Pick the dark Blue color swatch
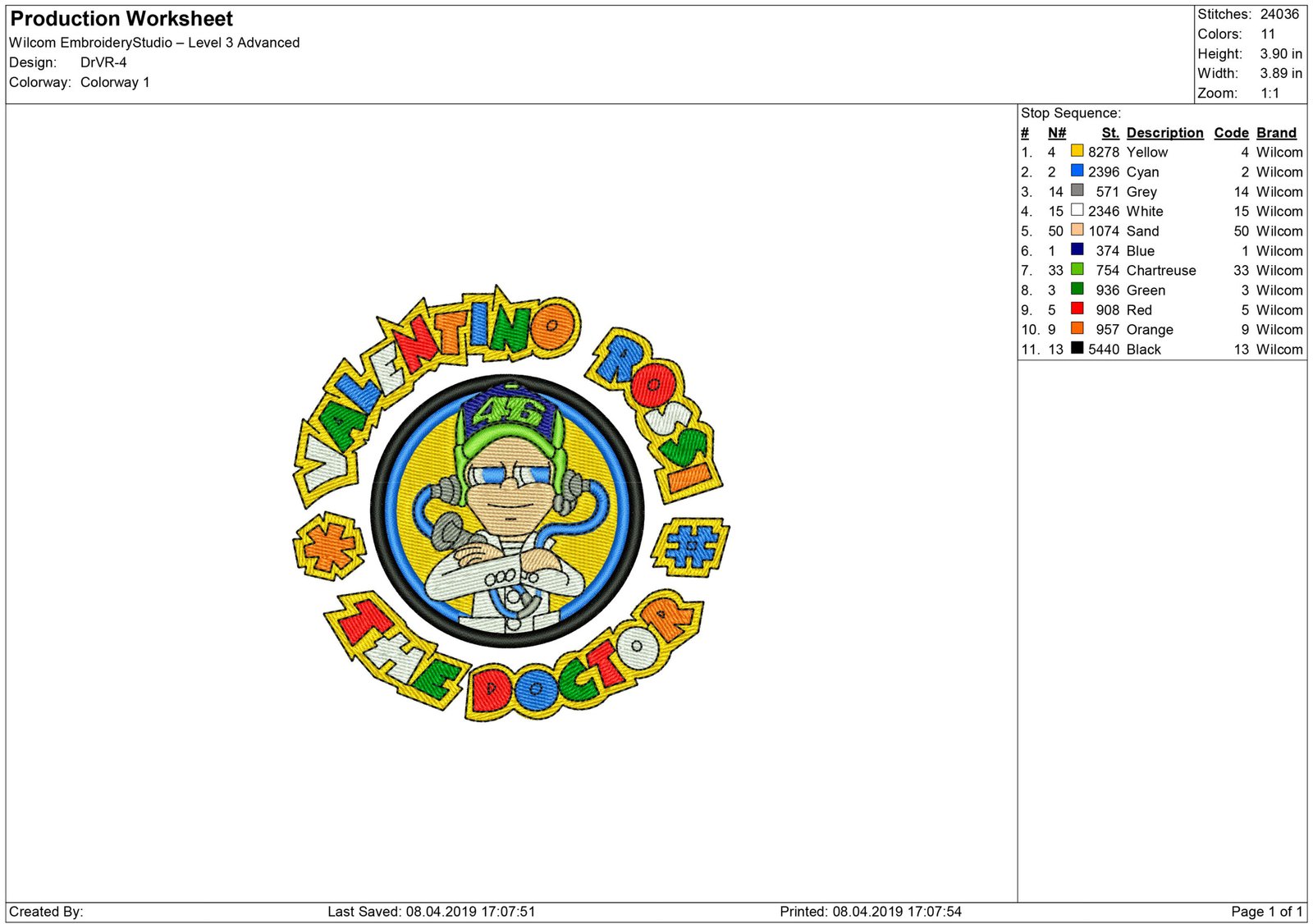The height and width of the screenshot is (924, 1313). (1077, 249)
